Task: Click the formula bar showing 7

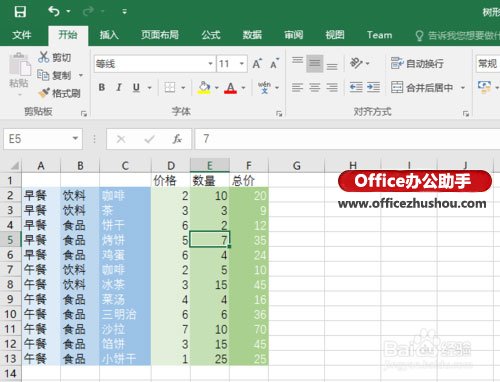Action: [x=347, y=139]
